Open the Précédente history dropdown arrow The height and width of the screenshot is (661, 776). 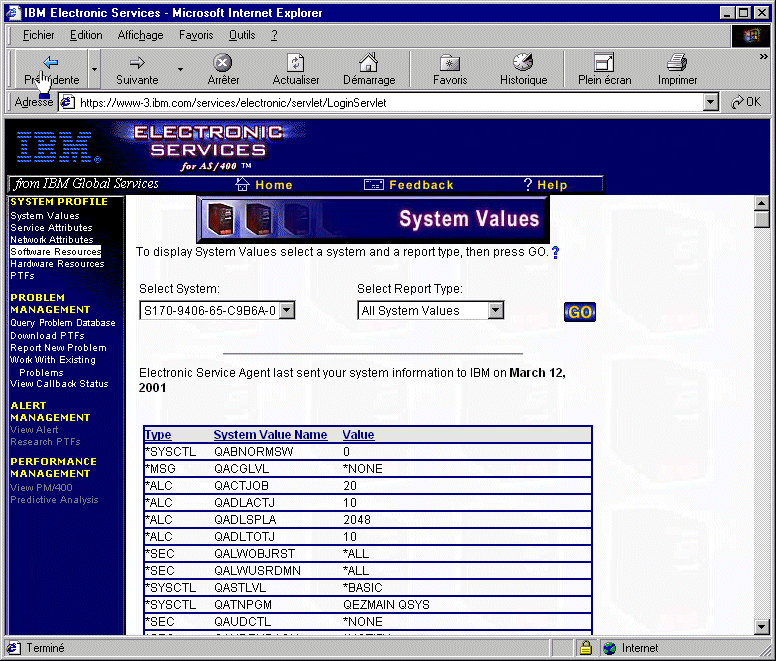pyautogui.click(x=94, y=69)
